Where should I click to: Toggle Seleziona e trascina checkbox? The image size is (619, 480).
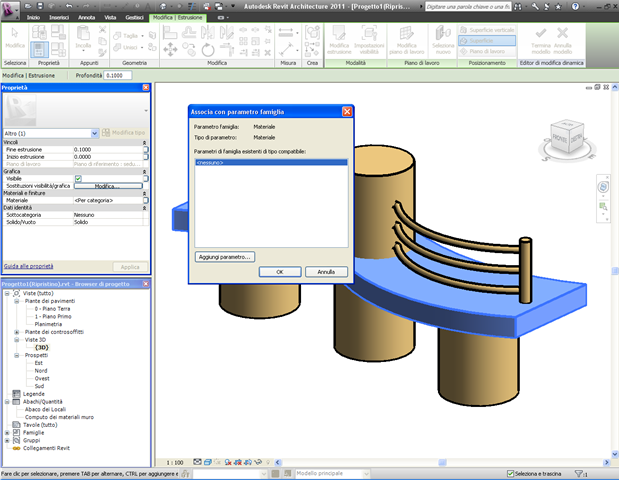coord(510,473)
